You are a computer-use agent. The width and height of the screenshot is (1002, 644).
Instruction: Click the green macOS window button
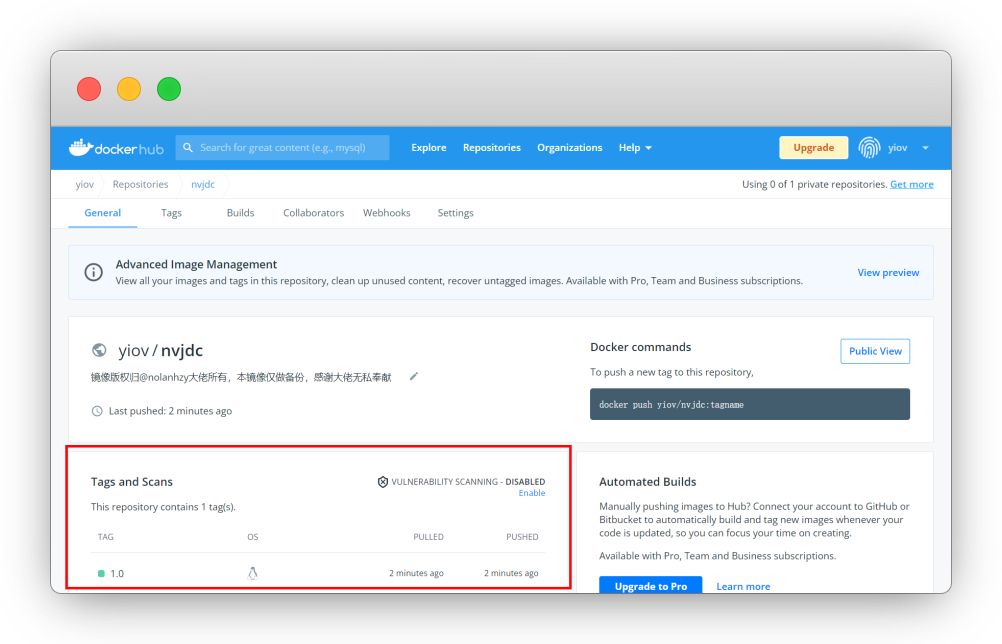coord(169,89)
